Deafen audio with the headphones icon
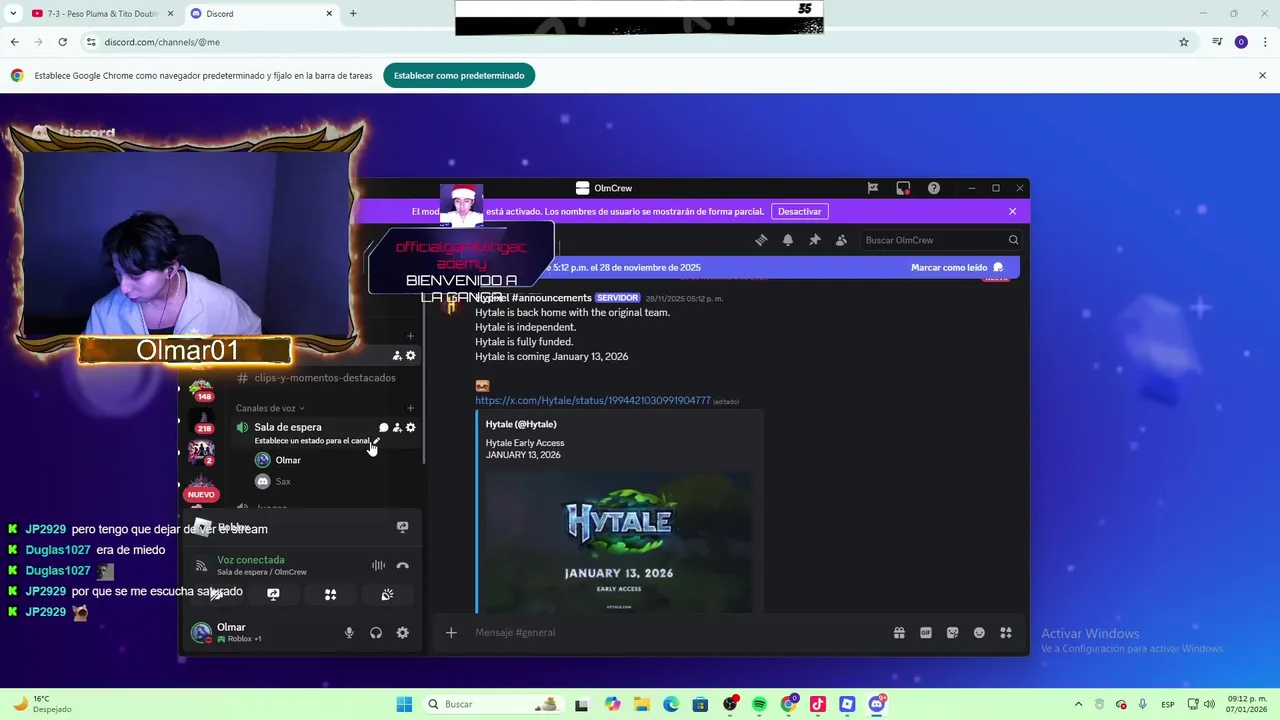Image resolution: width=1280 pixels, height=720 pixels. pos(376,633)
